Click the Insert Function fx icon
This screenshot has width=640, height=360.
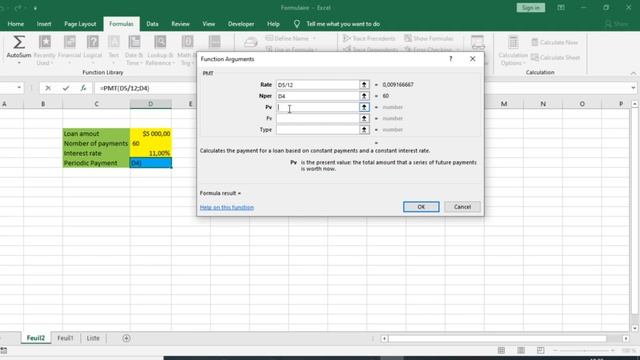pyautogui.click(x=83, y=88)
